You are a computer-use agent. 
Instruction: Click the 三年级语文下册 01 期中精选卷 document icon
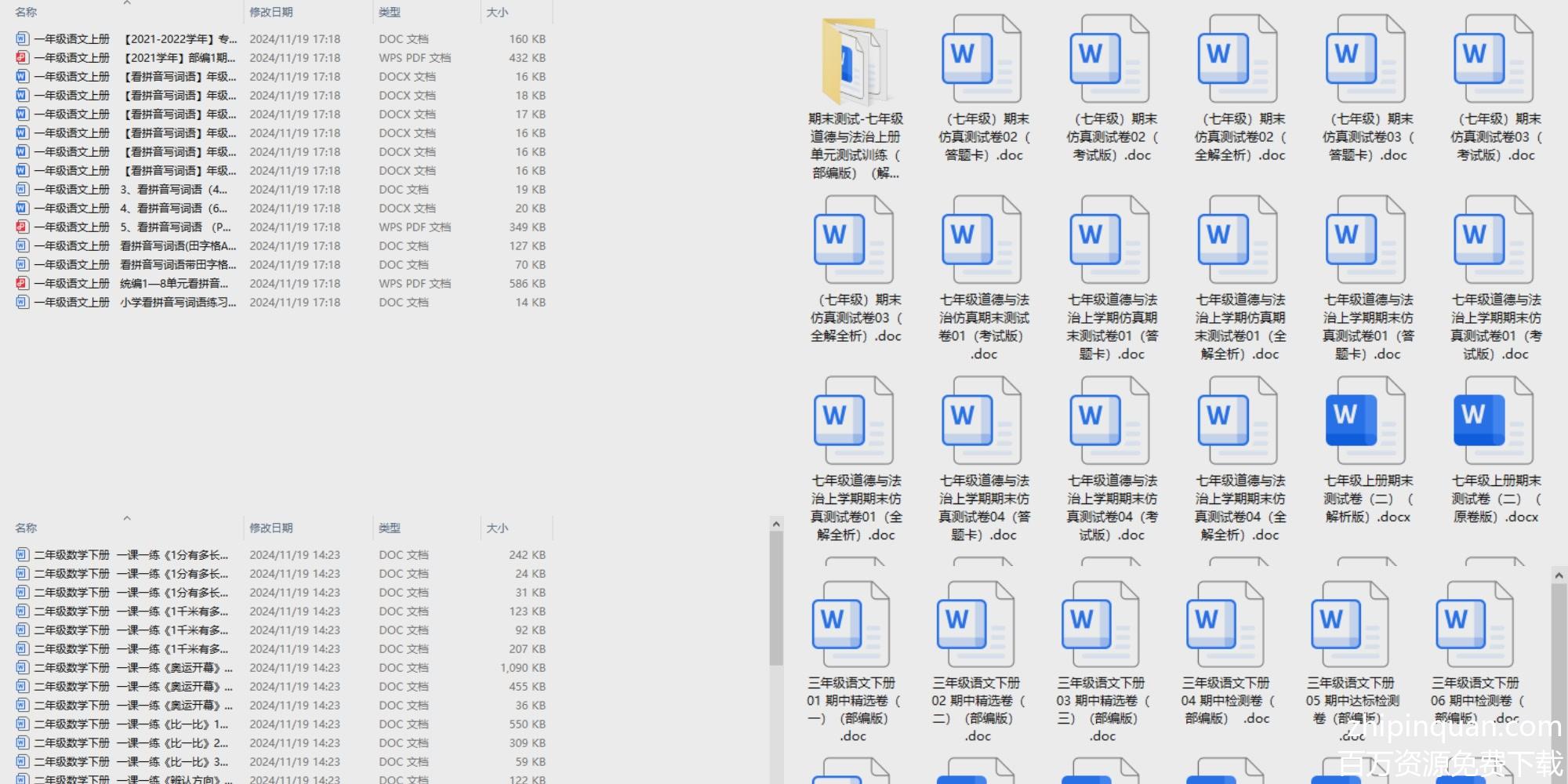[x=850, y=625]
